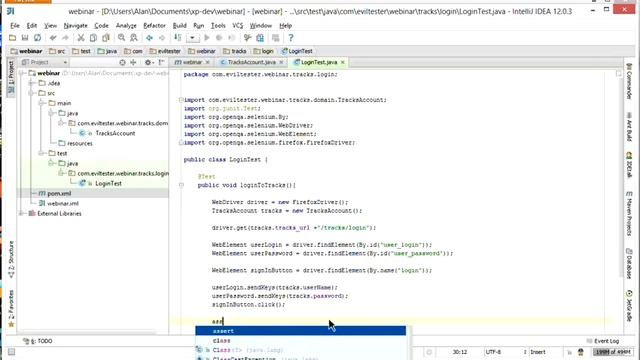Select TracksAccount class in tree
The image size is (640, 360).
tap(115, 133)
